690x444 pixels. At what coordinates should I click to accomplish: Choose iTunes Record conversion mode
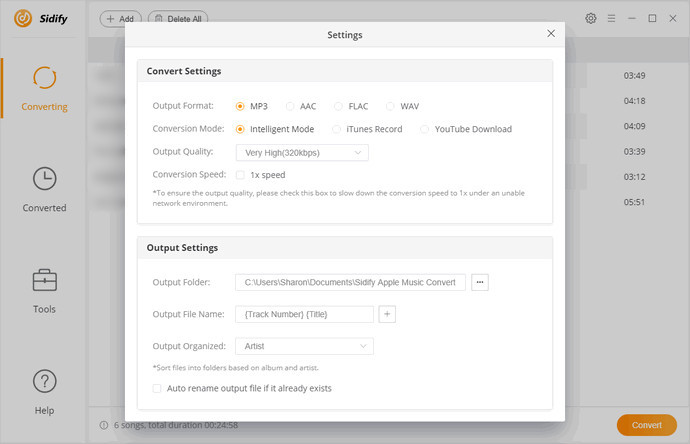336,129
